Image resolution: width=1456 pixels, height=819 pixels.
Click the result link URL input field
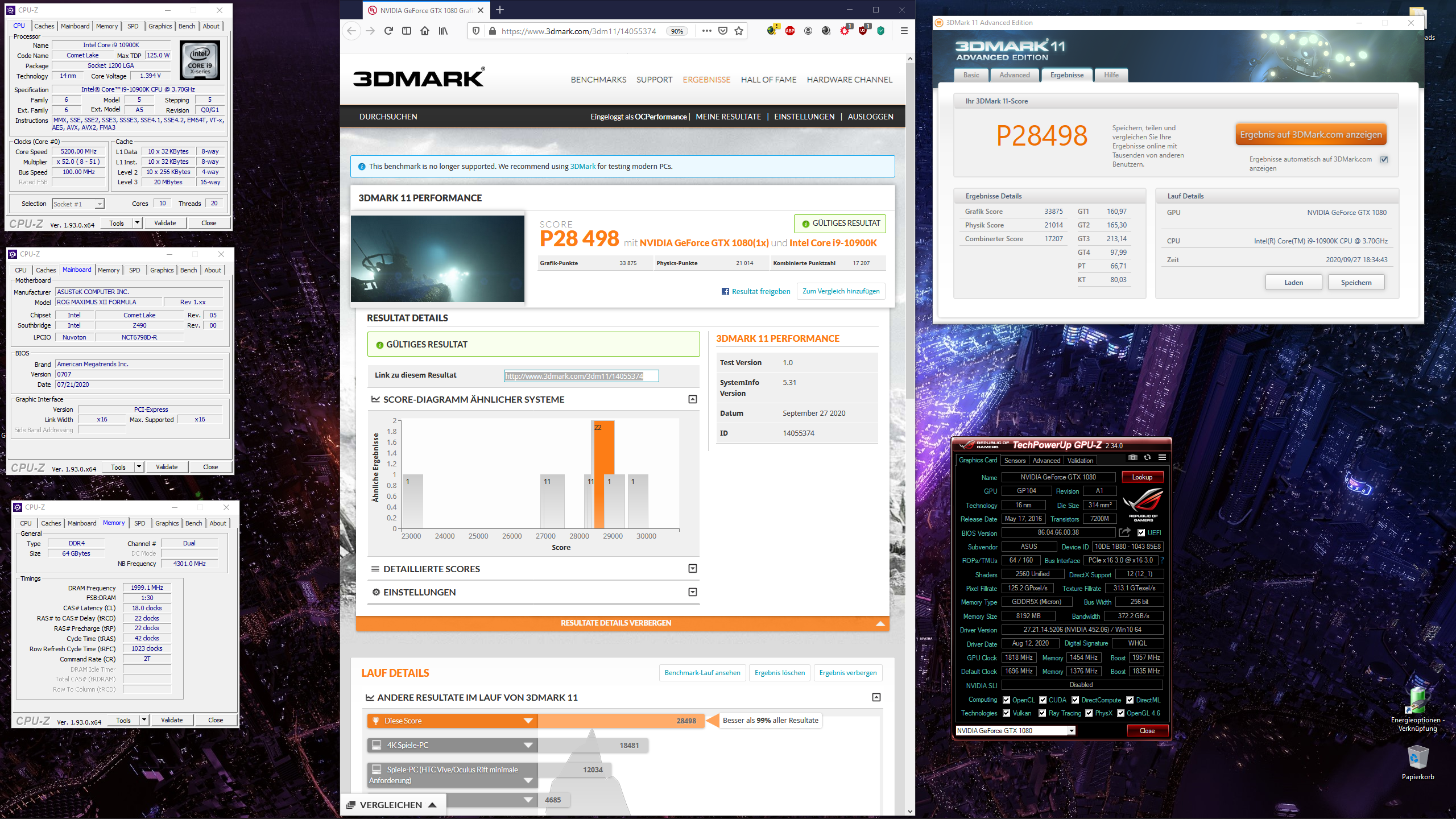click(x=581, y=376)
